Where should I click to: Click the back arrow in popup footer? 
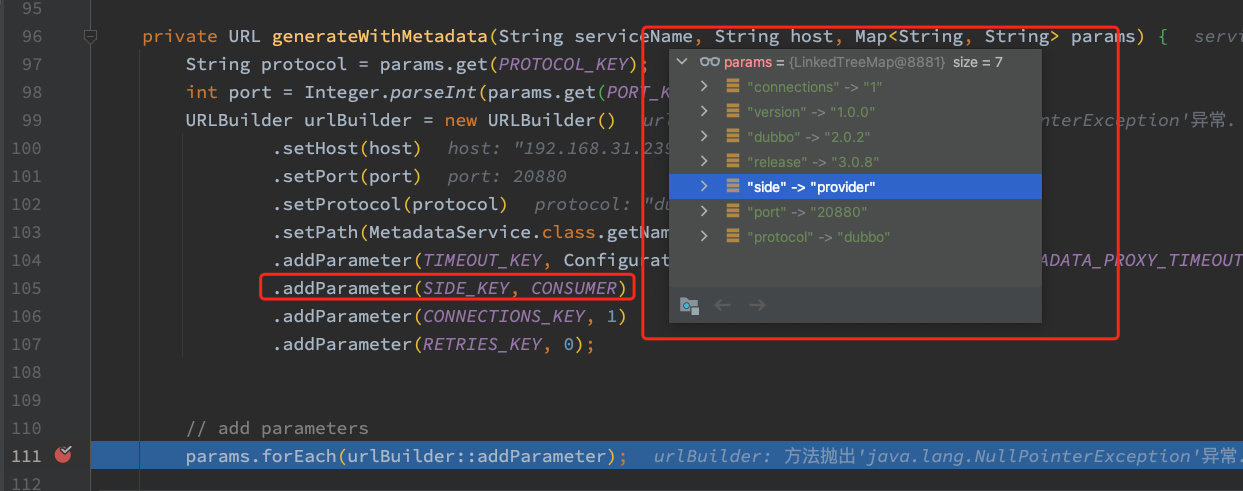point(723,304)
